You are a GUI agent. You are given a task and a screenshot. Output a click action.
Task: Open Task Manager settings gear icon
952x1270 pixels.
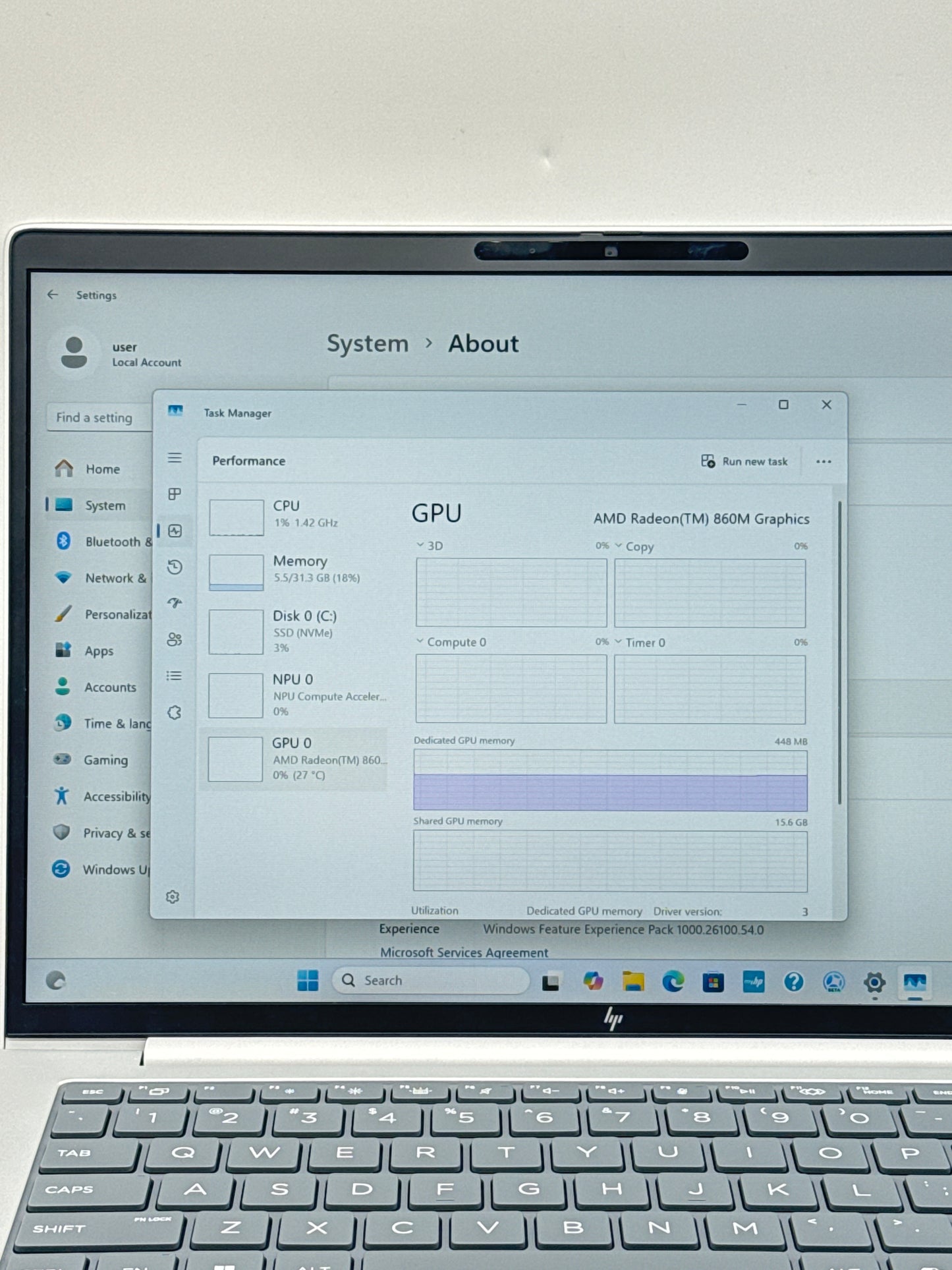point(173,897)
